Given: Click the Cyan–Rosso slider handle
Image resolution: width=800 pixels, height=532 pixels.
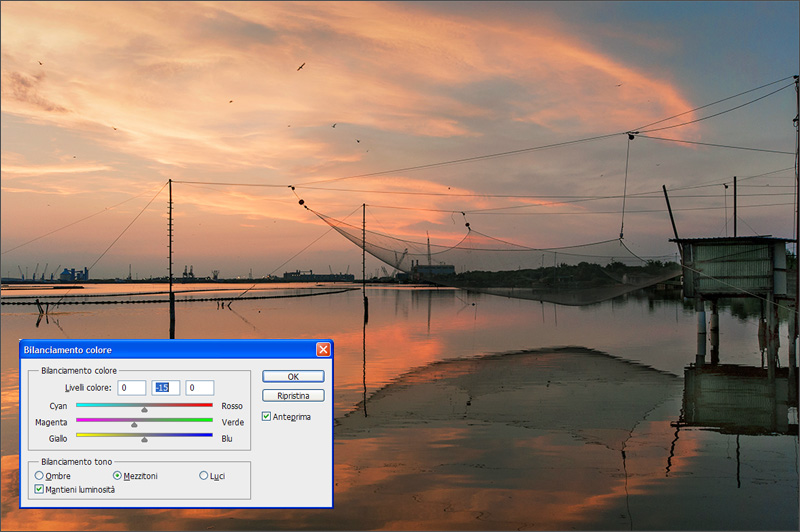Looking at the screenshot, I should 144,409.
